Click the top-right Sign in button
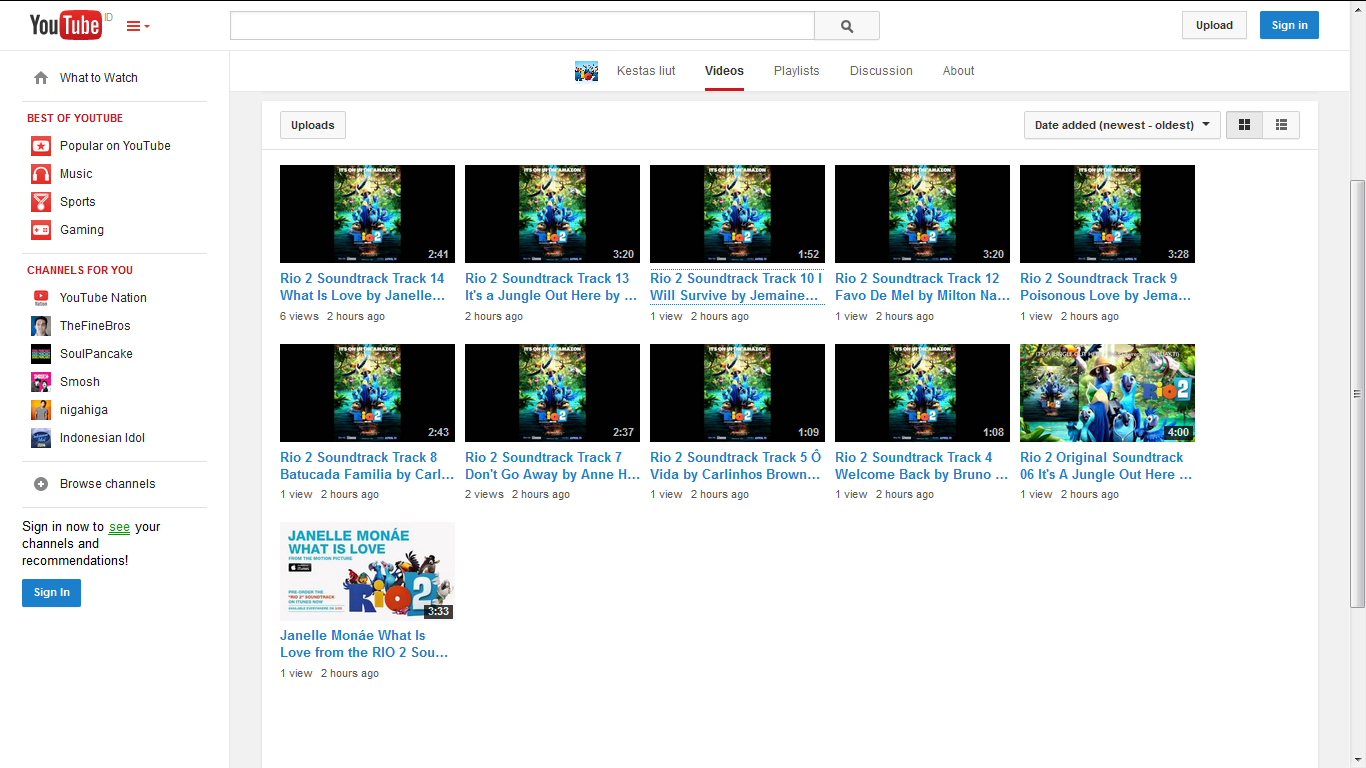 pos(1289,25)
